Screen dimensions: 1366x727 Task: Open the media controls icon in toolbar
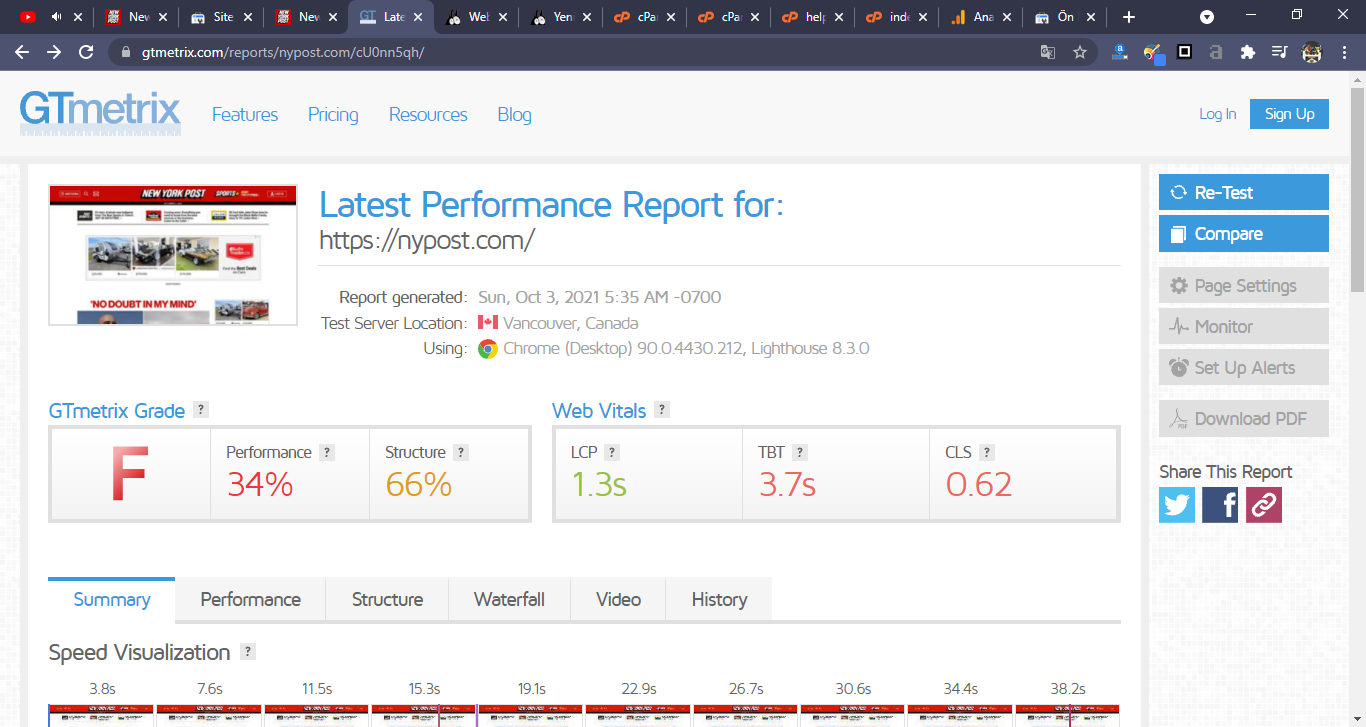click(1279, 52)
